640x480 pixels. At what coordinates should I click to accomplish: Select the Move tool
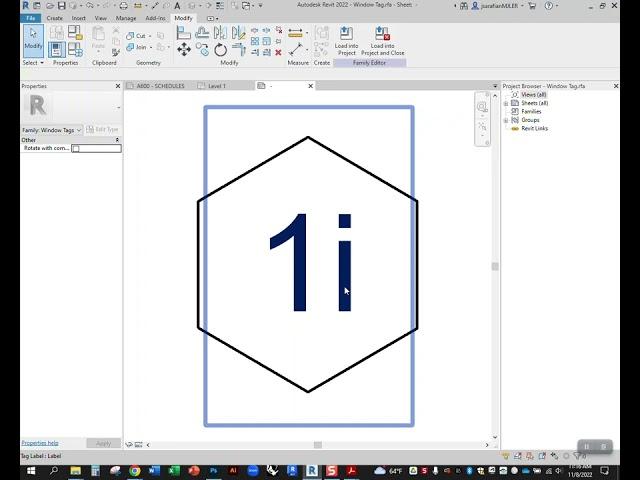(184, 50)
